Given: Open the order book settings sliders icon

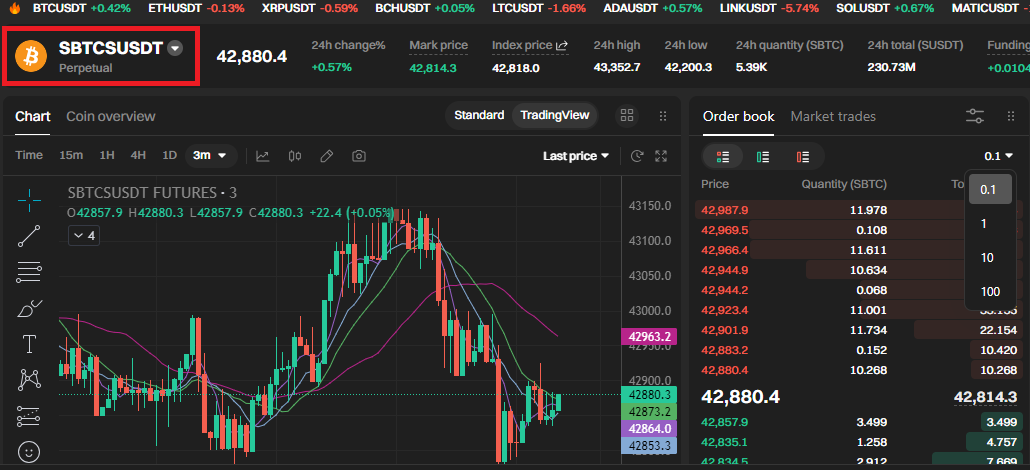Looking at the screenshot, I should (x=975, y=116).
